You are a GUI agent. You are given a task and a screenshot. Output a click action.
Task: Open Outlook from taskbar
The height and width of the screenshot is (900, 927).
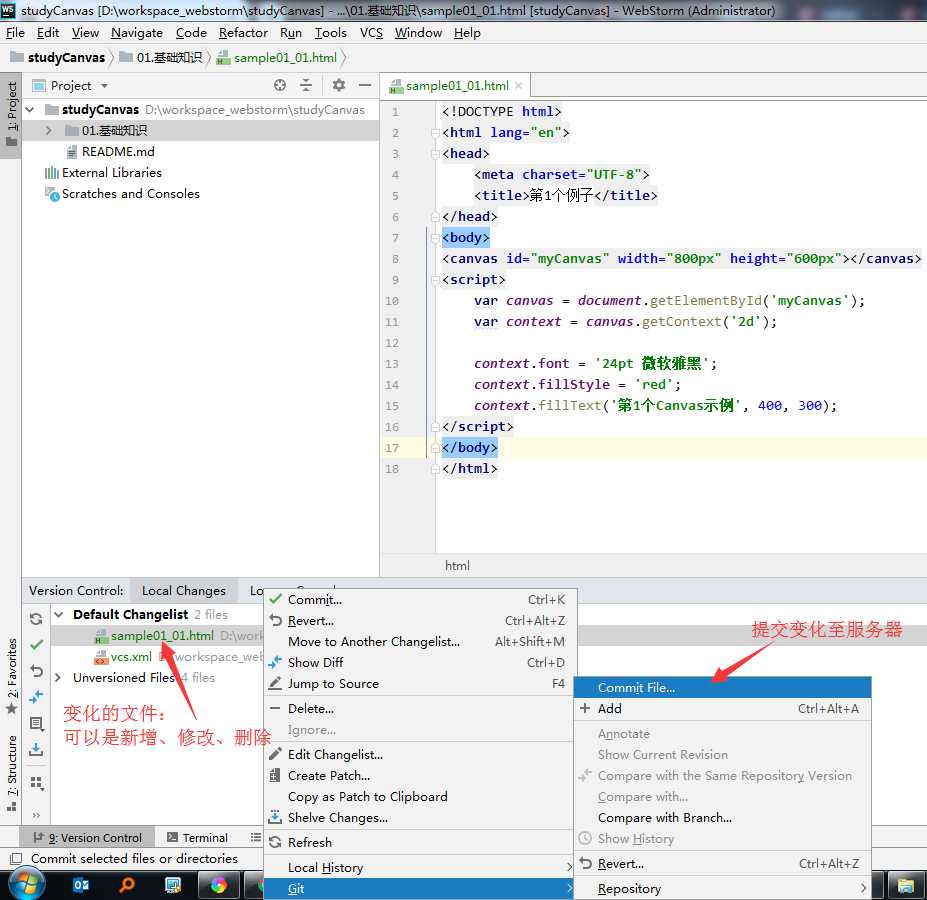[x=81, y=885]
